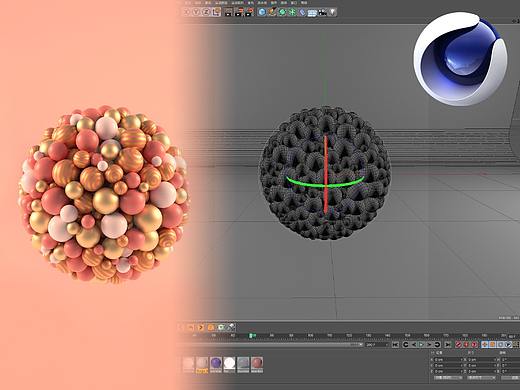This screenshot has width=520, height=390.
Task: Click the Z position coordinate field
Action: 448,372
